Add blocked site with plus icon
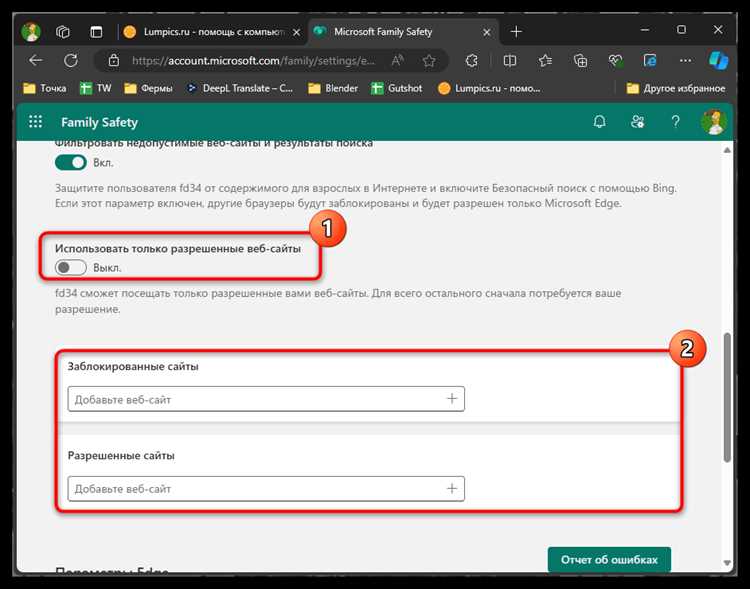This screenshot has width=750, height=589. (452, 399)
